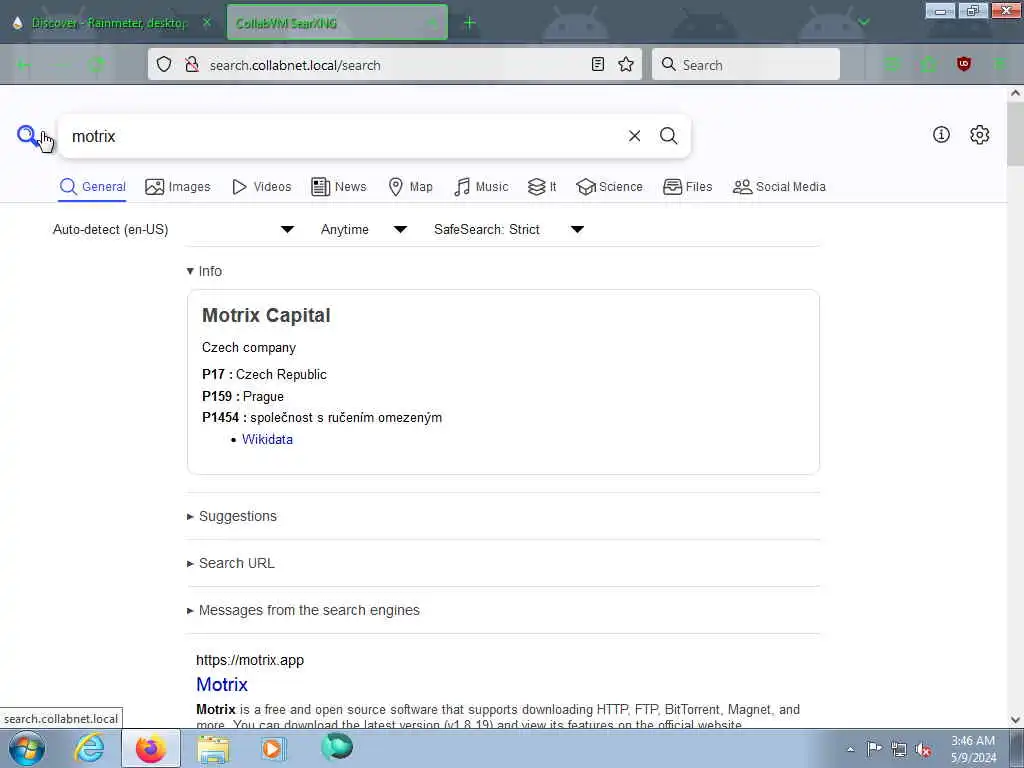
Task: Click the shield tracking protection icon
Action: (x=164, y=64)
